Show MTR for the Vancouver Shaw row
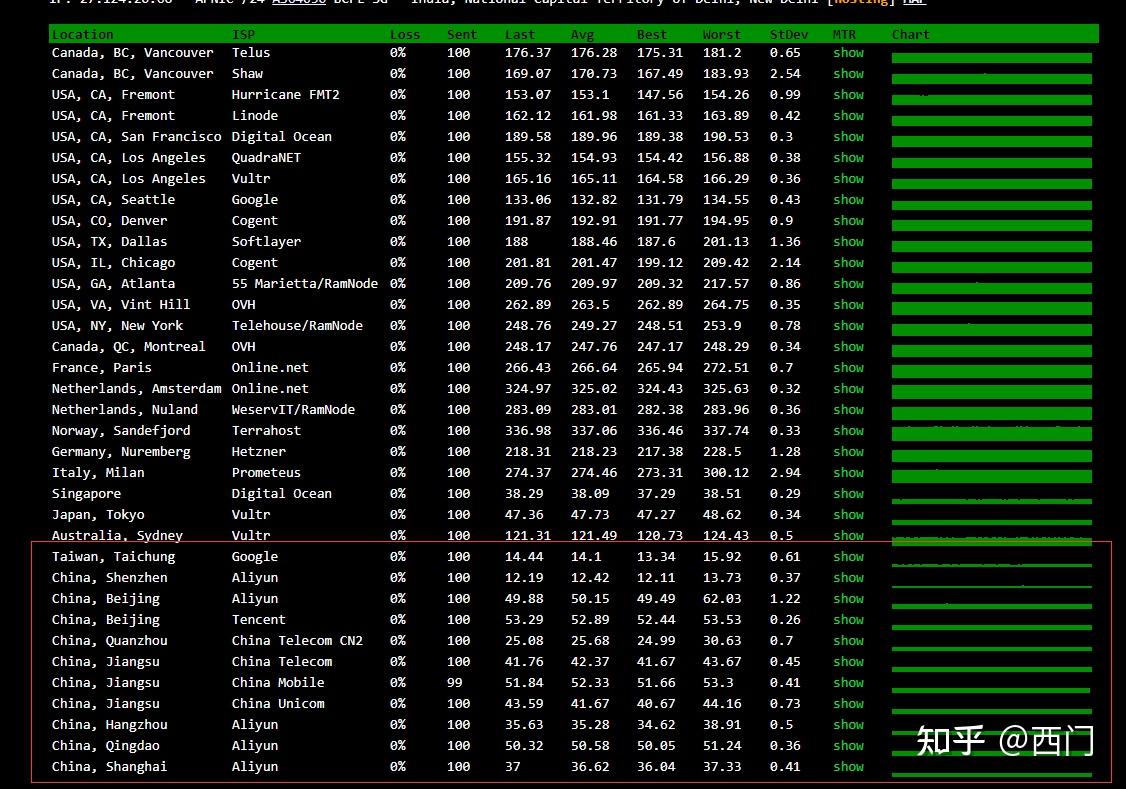Image resolution: width=1126 pixels, height=789 pixels. click(x=848, y=74)
